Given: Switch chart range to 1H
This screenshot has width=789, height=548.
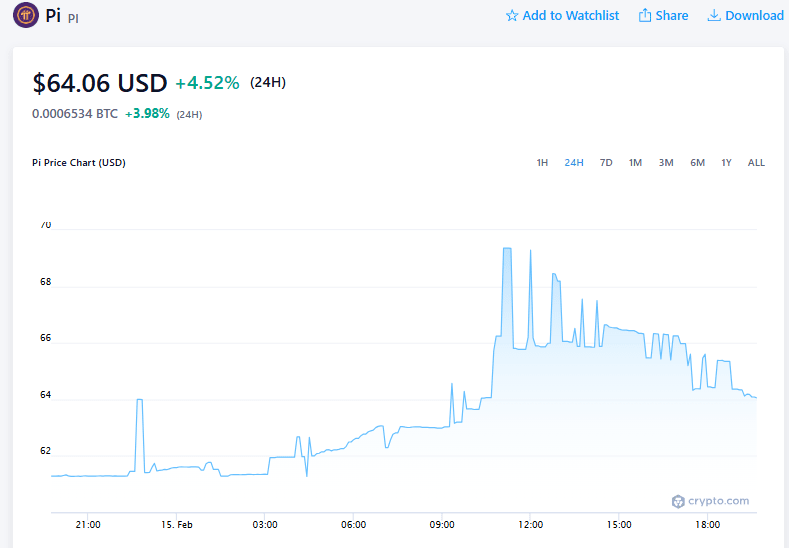Looking at the screenshot, I should 542,163.
